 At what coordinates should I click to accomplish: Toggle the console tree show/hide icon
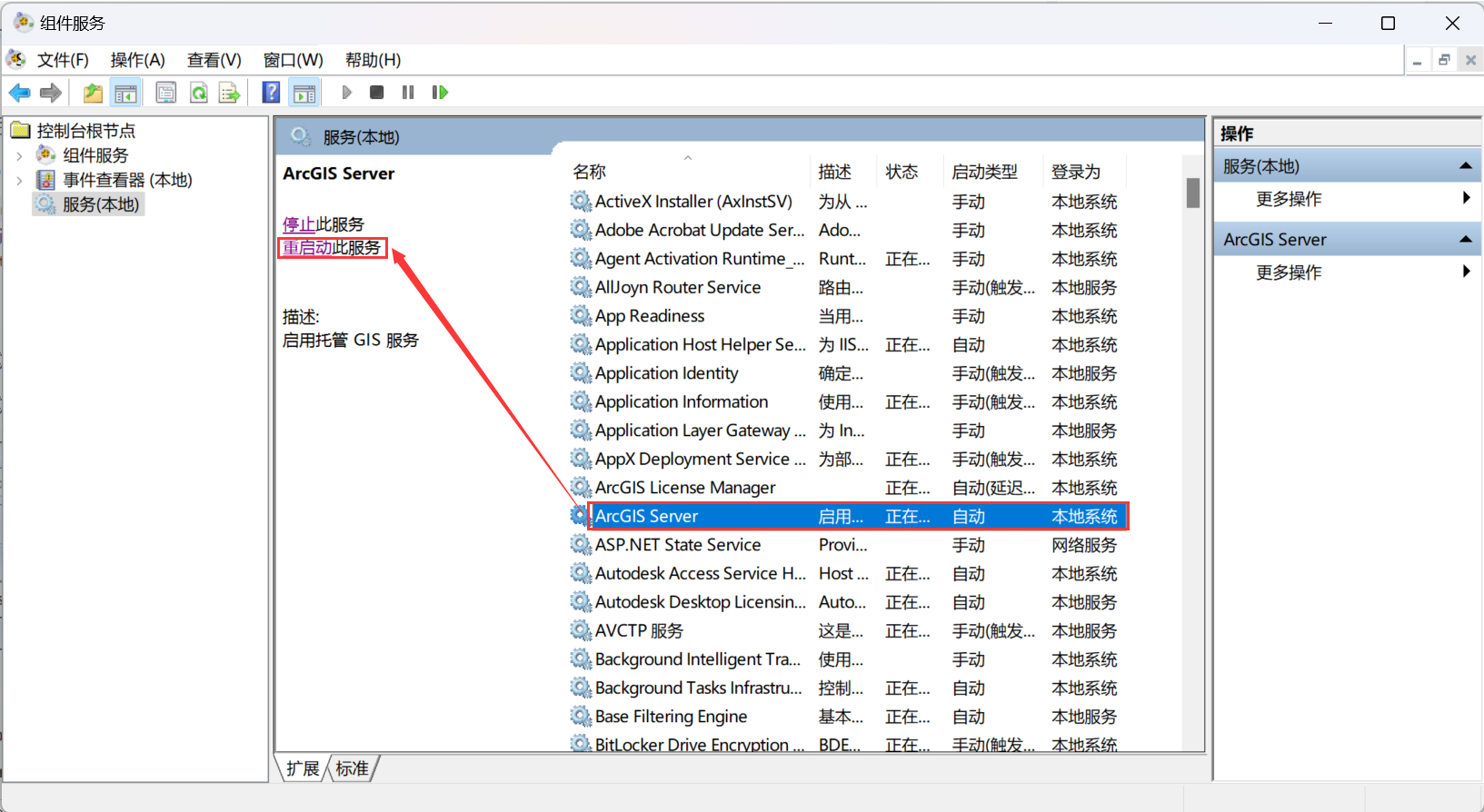pyautogui.click(x=125, y=93)
